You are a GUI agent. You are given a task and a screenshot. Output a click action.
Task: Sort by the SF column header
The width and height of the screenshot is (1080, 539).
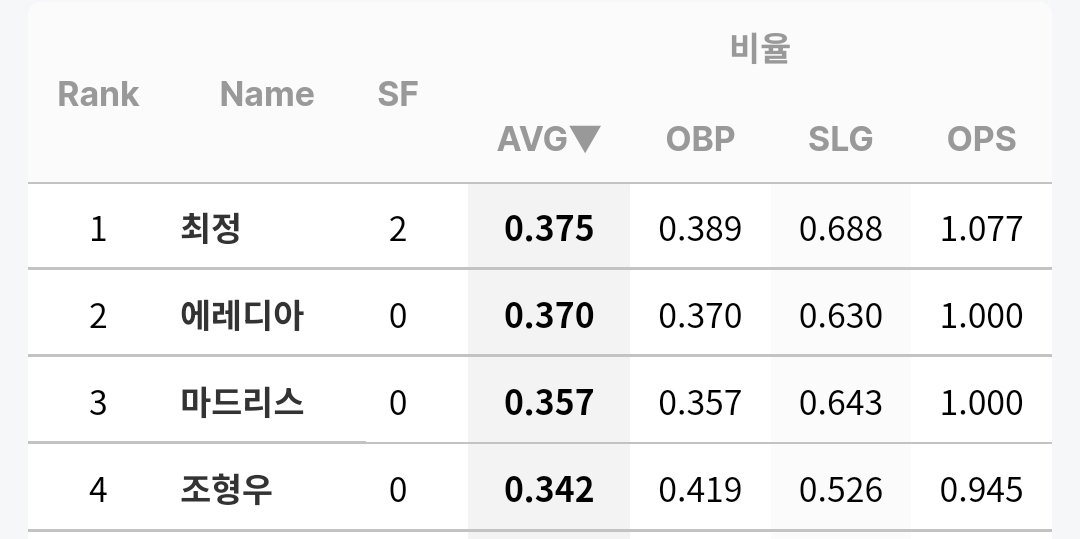397,94
